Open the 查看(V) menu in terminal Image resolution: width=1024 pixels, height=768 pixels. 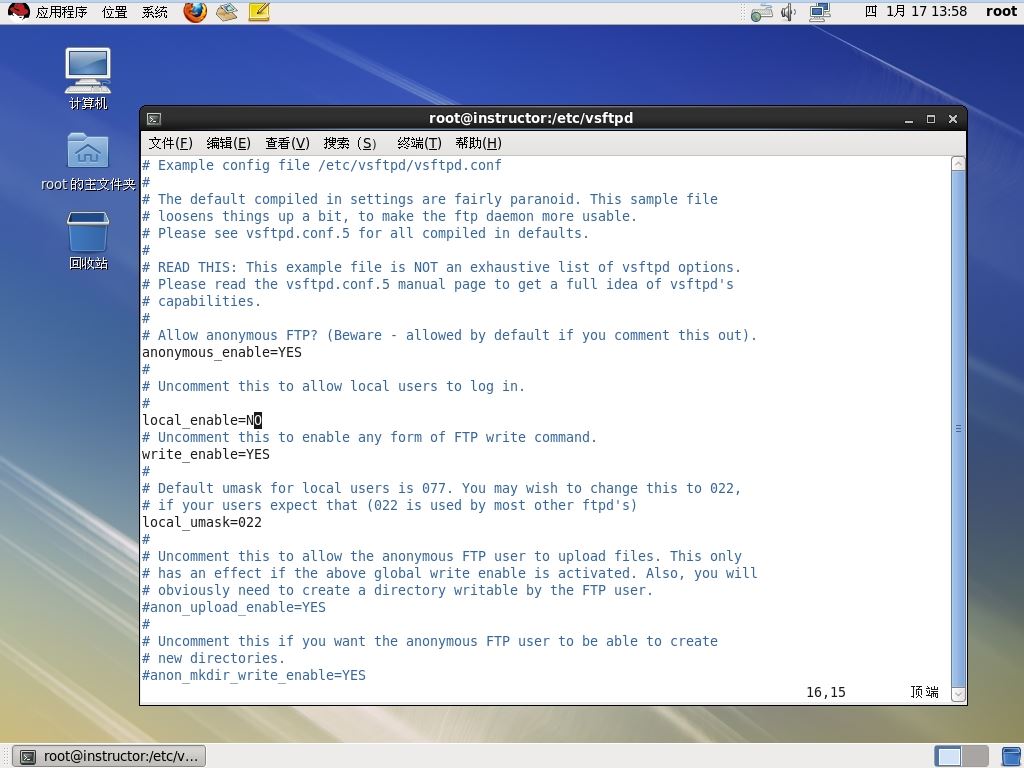click(x=287, y=143)
